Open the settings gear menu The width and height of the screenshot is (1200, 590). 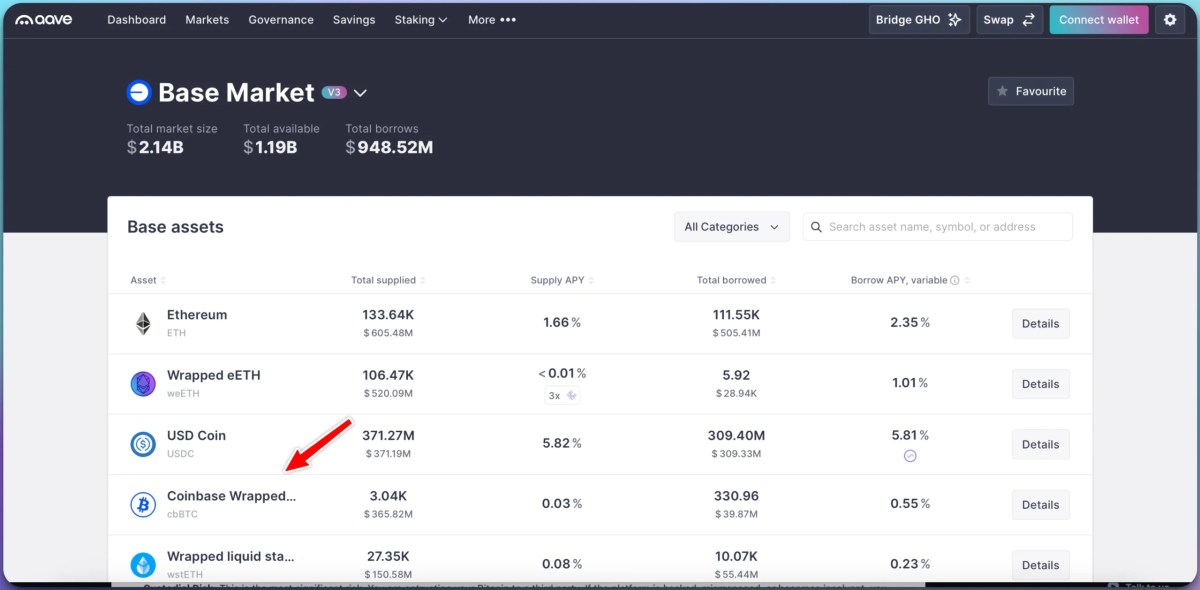pos(1170,19)
